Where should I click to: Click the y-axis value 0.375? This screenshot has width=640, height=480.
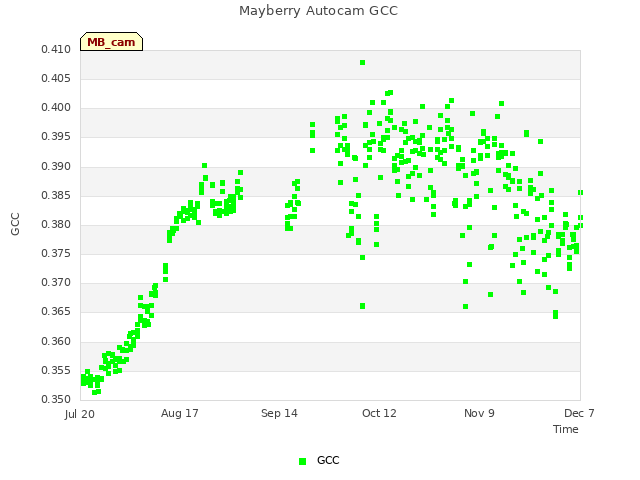click(56, 253)
